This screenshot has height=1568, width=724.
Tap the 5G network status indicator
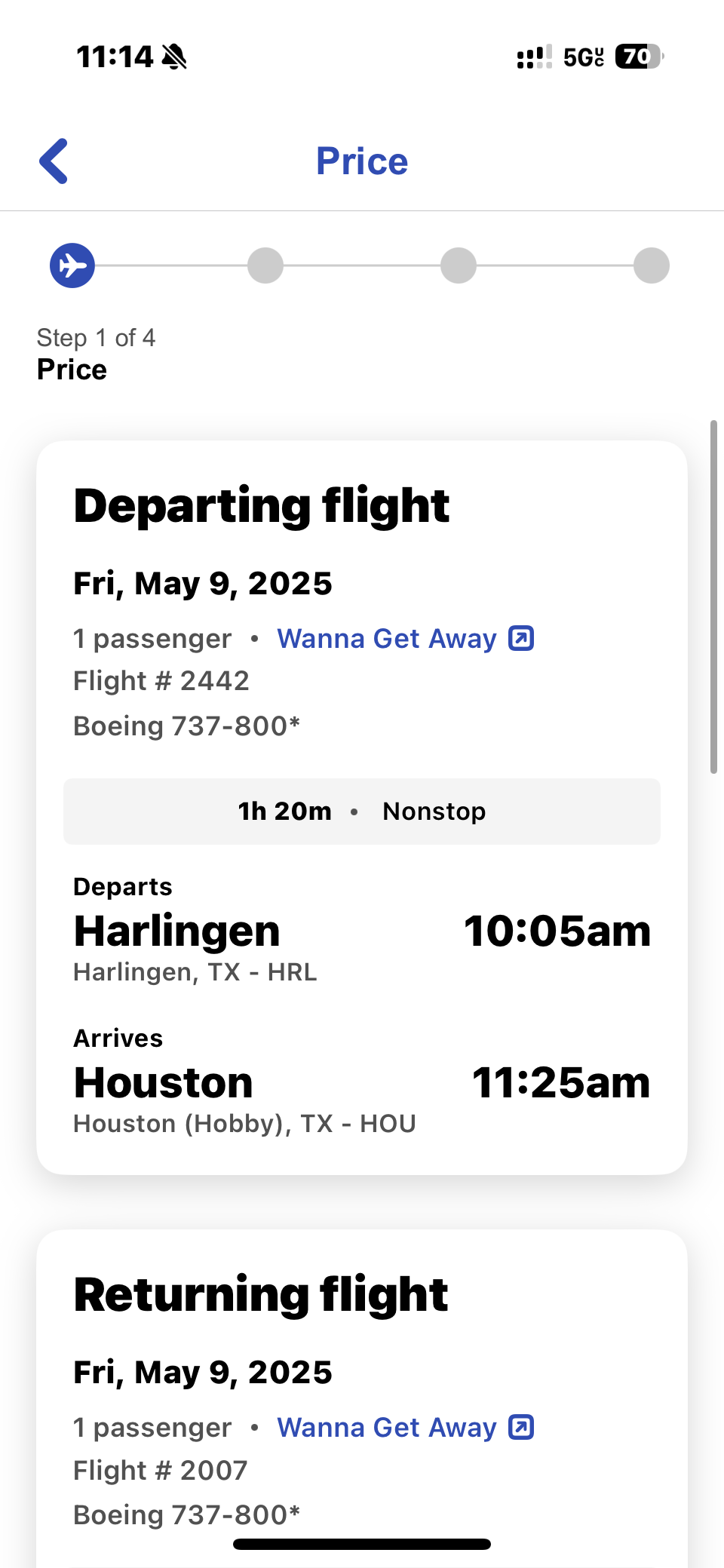[x=584, y=57]
